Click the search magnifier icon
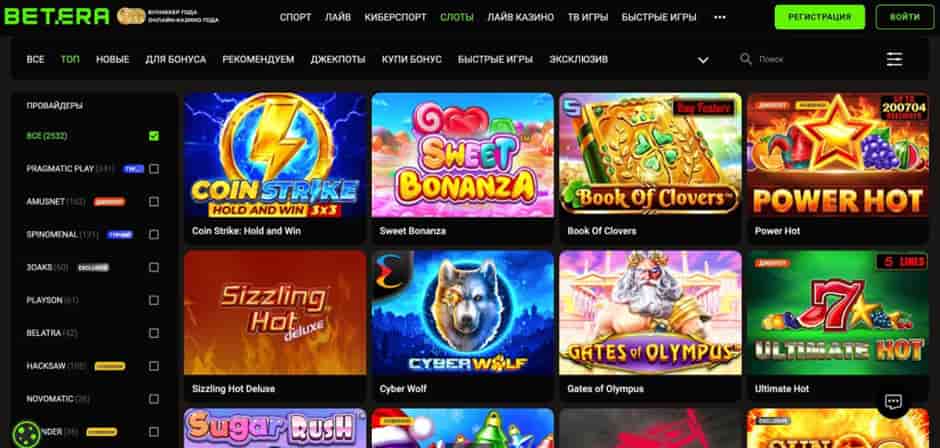Viewport: 940px width, 448px height. 746,59
